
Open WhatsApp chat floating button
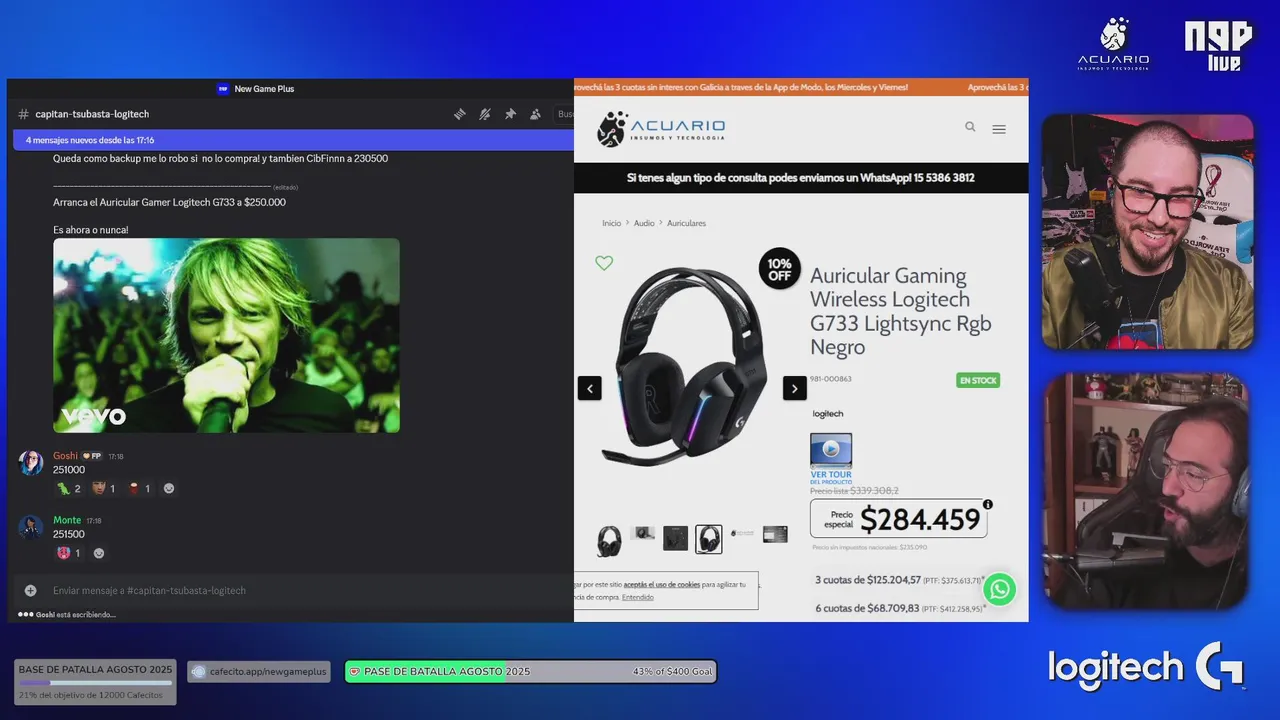point(999,589)
